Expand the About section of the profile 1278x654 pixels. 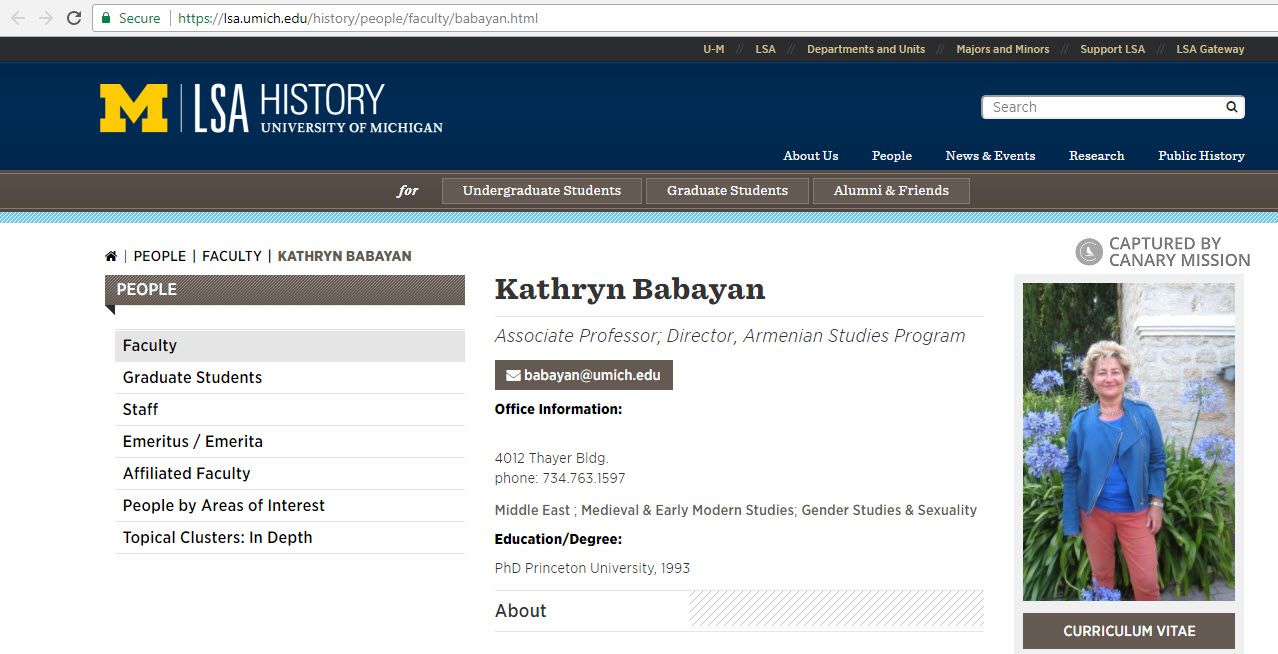[x=520, y=611]
